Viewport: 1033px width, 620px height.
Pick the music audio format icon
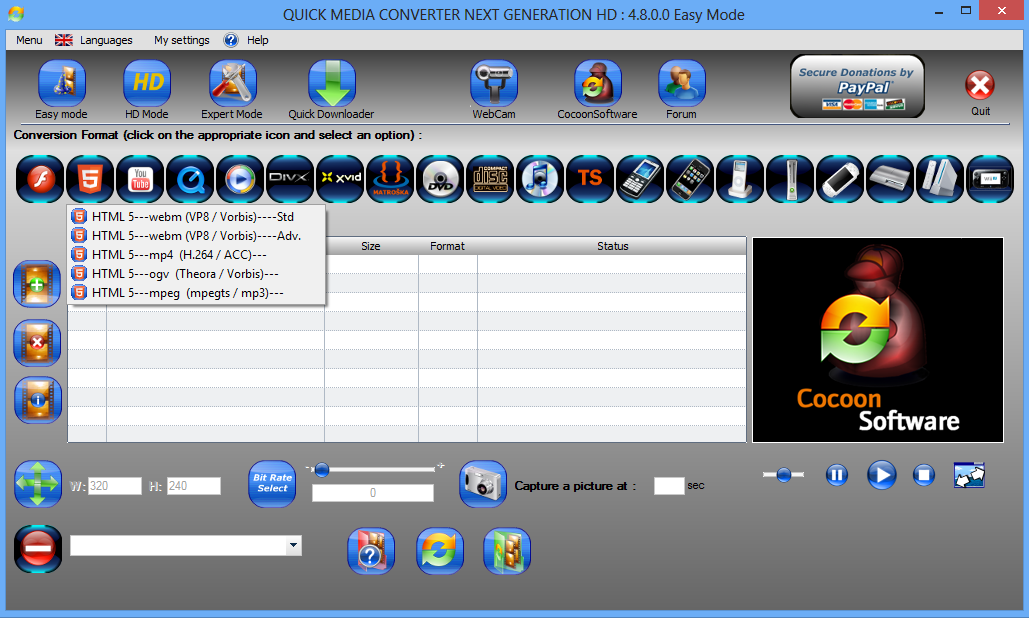pos(540,179)
